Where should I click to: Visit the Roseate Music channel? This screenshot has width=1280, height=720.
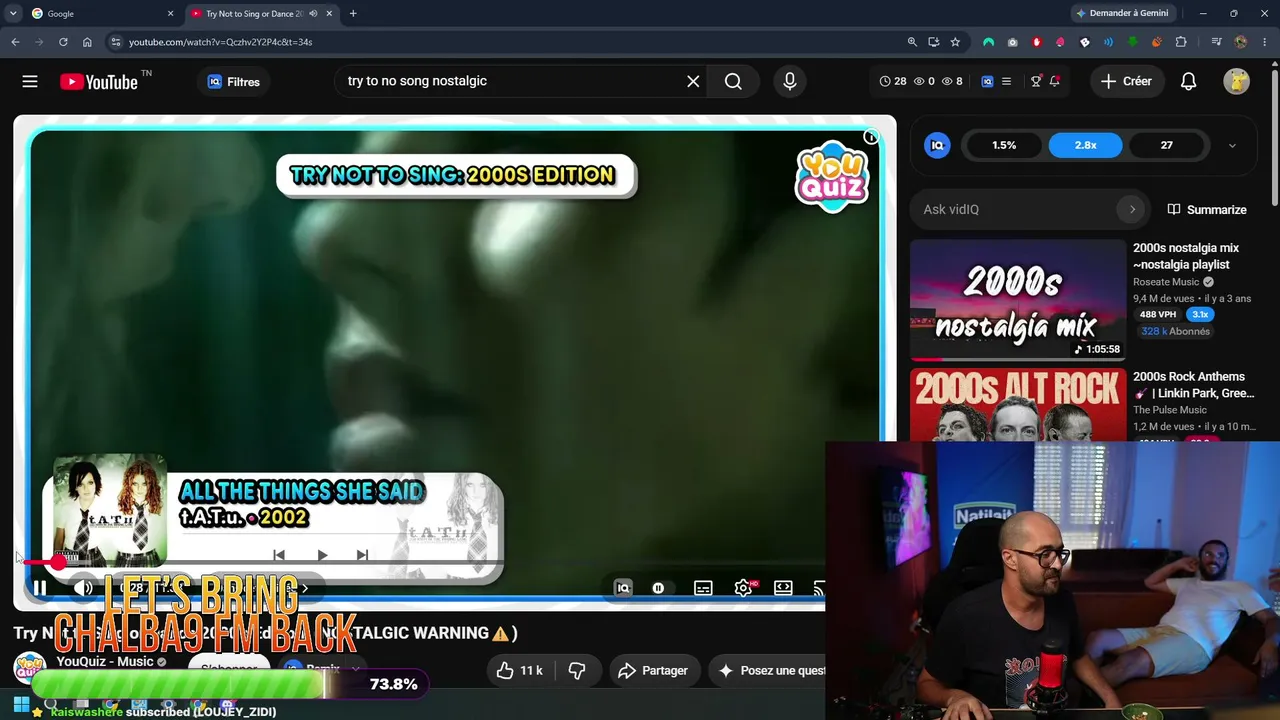tap(1166, 282)
